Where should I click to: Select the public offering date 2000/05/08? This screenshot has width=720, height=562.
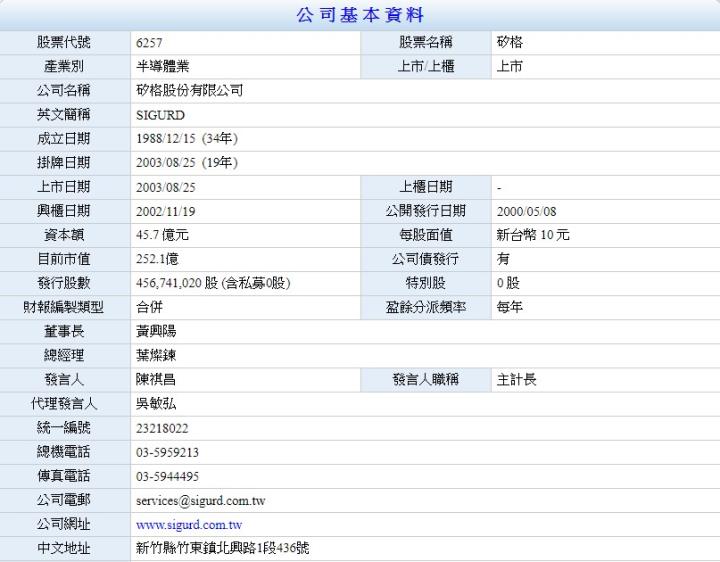[526, 211]
